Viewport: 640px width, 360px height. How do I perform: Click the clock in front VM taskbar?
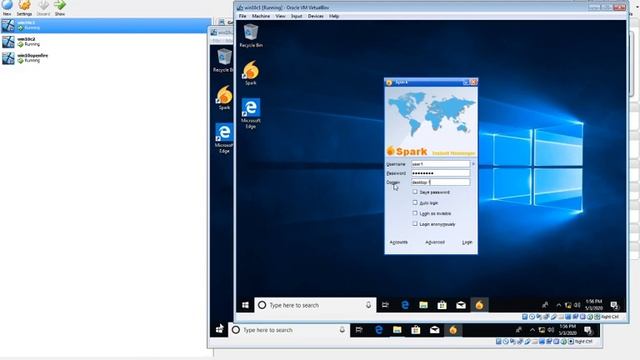594,305
